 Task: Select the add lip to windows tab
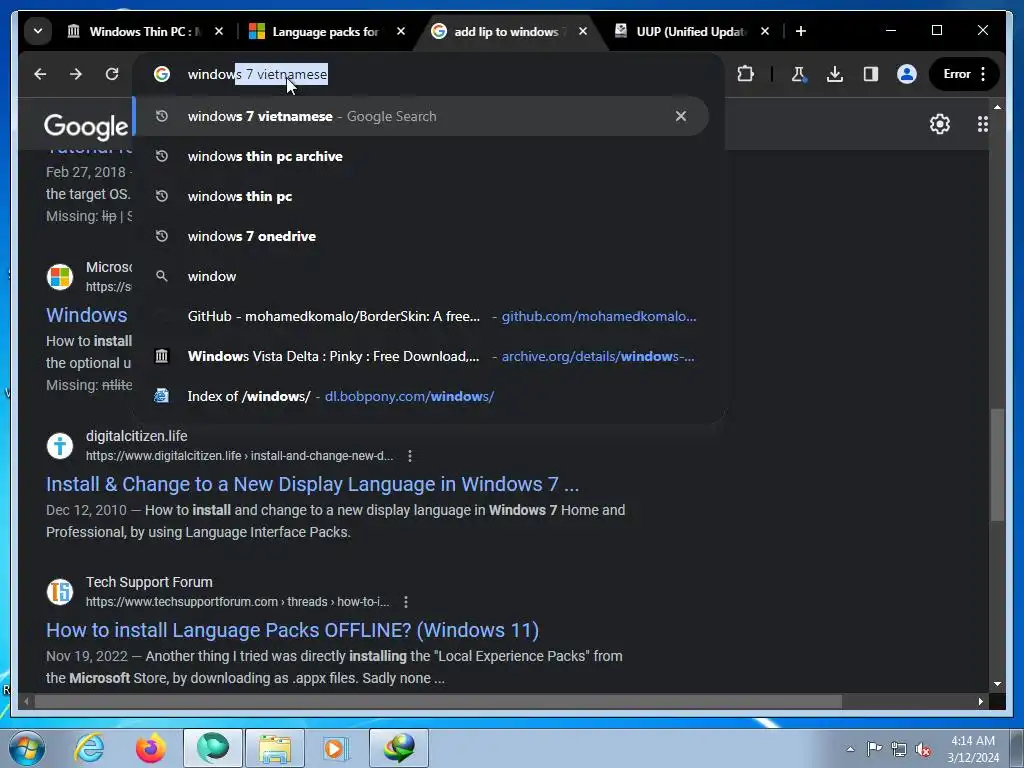click(x=509, y=31)
